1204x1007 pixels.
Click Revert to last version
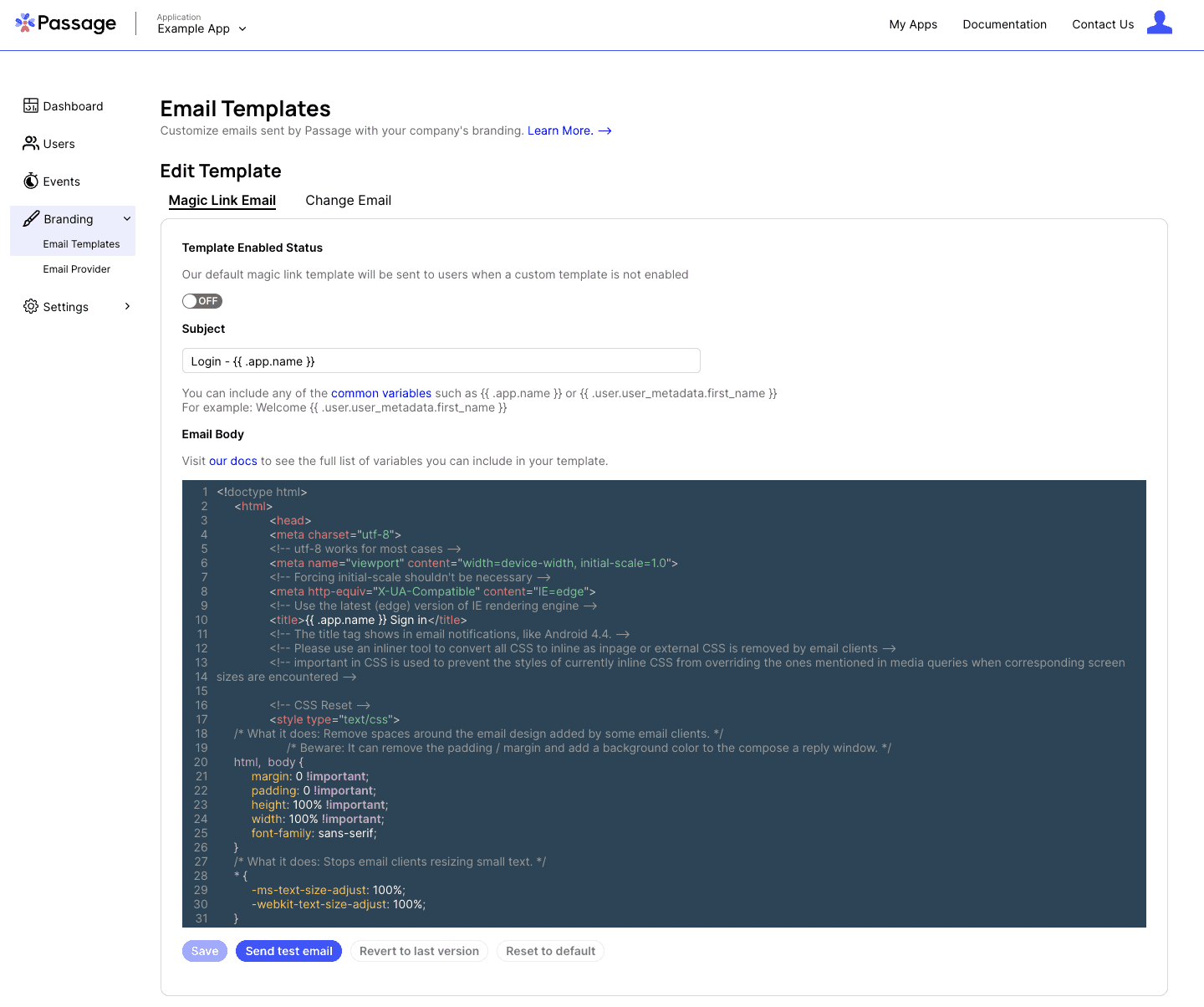tap(419, 951)
